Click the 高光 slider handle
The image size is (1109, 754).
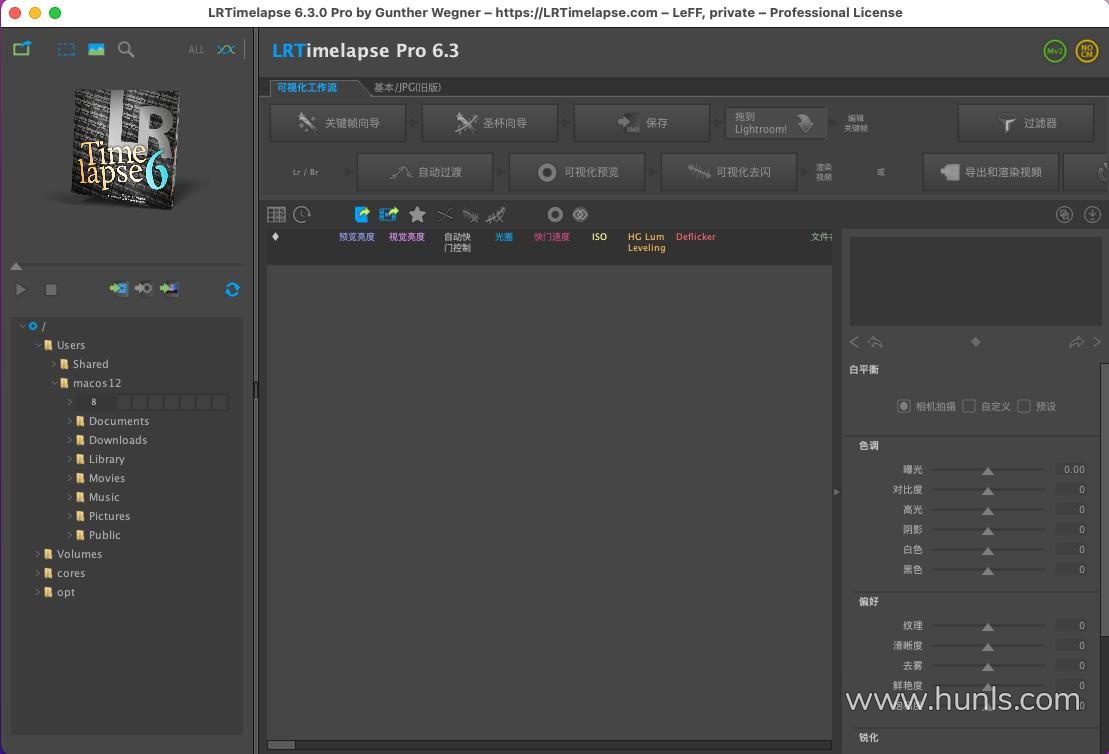(988, 511)
